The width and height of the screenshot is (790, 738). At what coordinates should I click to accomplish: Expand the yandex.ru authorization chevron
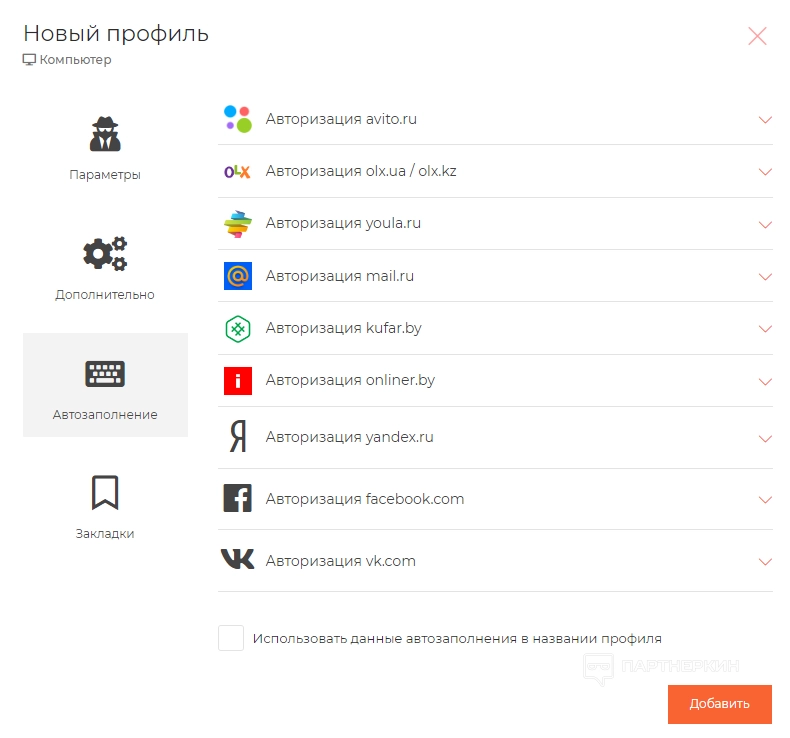pyautogui.click(x=765, y=438)
